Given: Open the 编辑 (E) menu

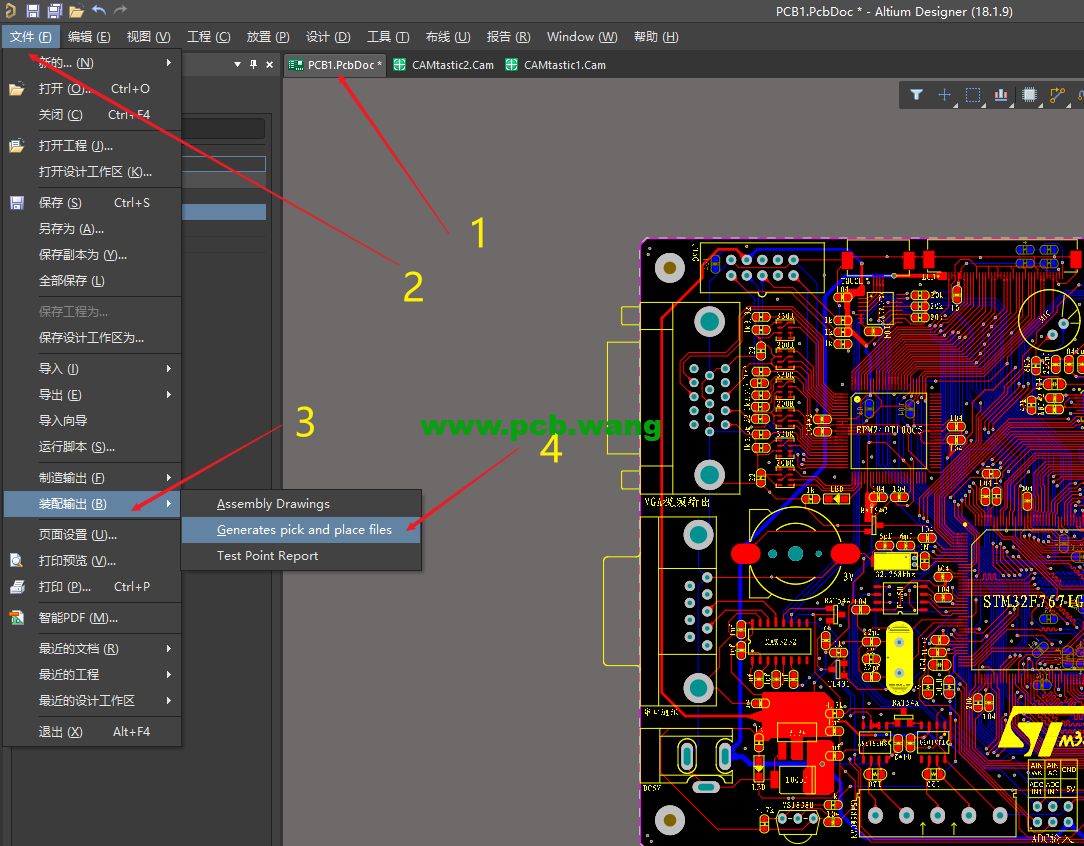Looking at the screenshot, I should click(89, 37).
